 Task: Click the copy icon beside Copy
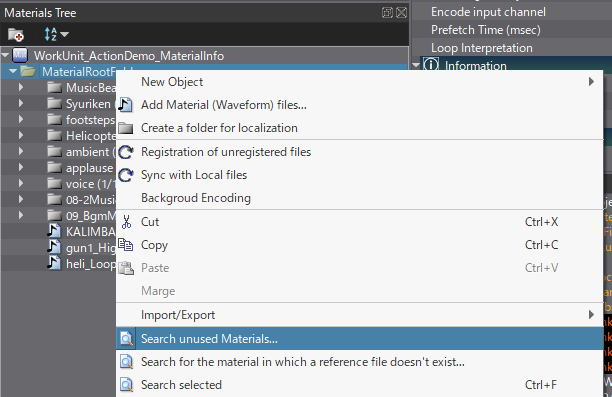(126, 245)
